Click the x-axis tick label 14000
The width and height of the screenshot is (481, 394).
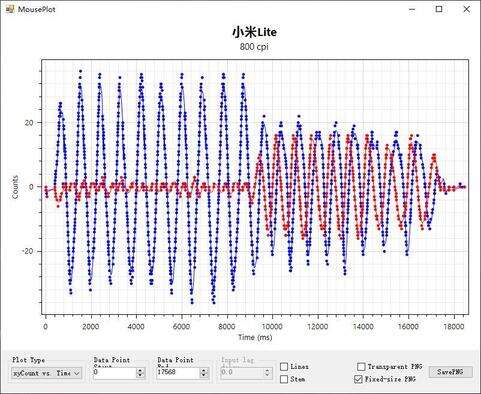[x=363, y=326]
